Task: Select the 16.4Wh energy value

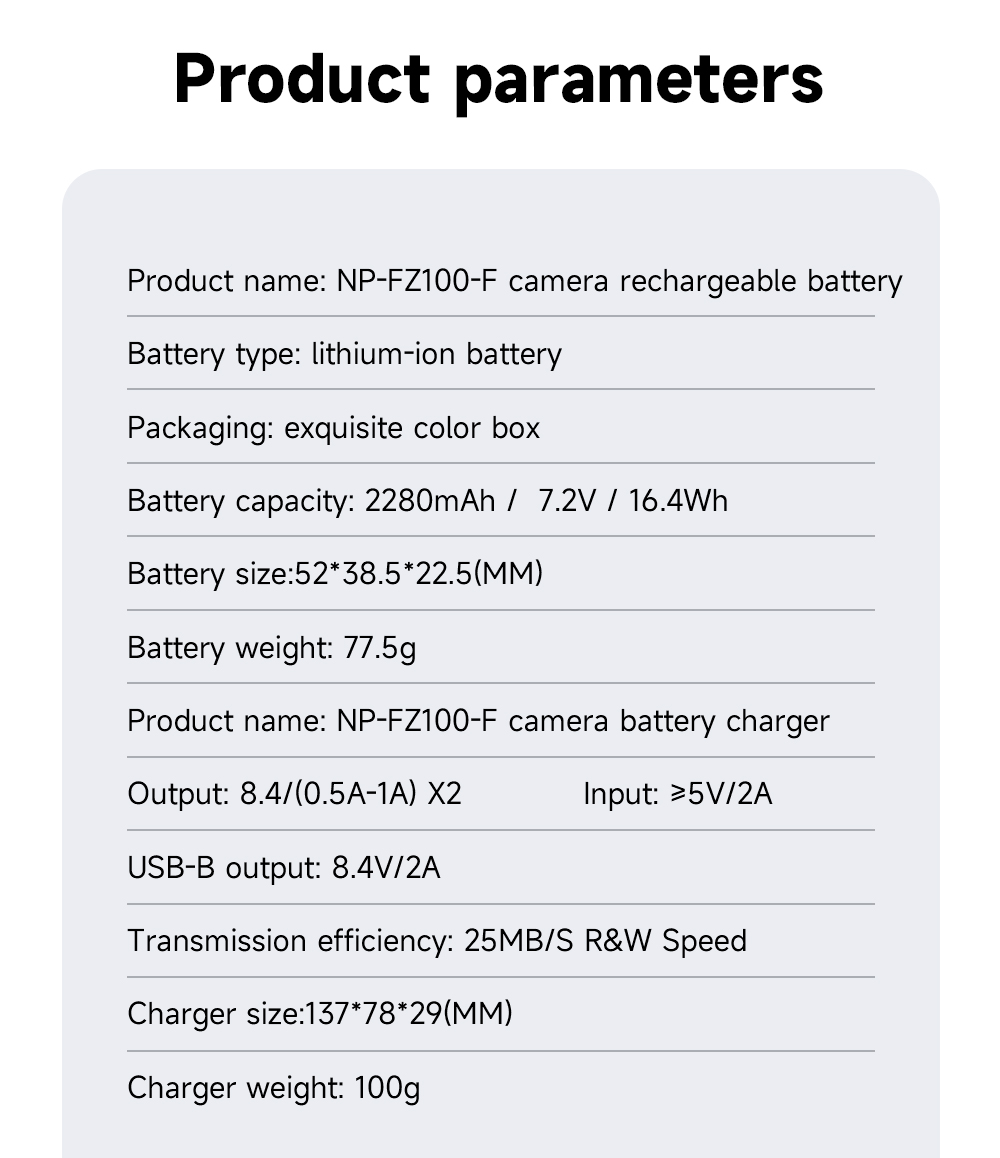Action: pos(678,501)
